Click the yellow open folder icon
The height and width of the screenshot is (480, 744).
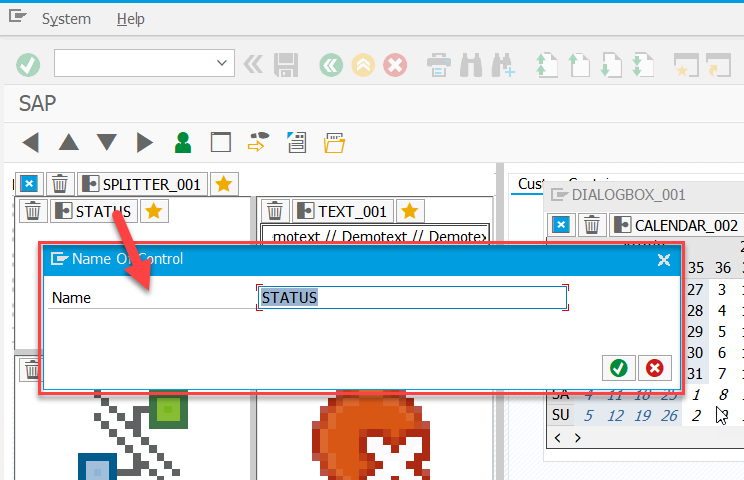tap(335, 142)
